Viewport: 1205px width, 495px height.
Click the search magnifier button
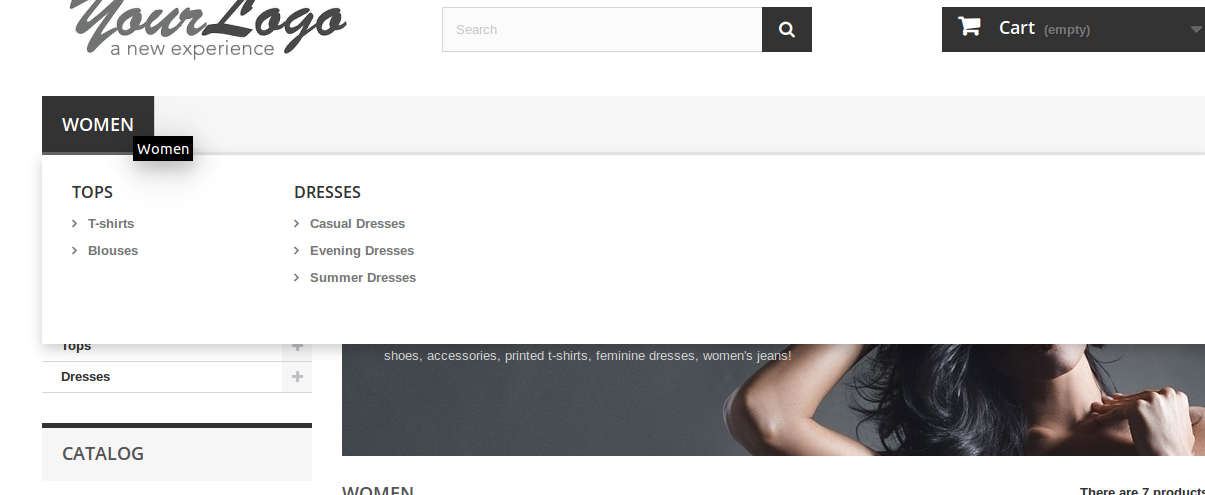point(787,29)
